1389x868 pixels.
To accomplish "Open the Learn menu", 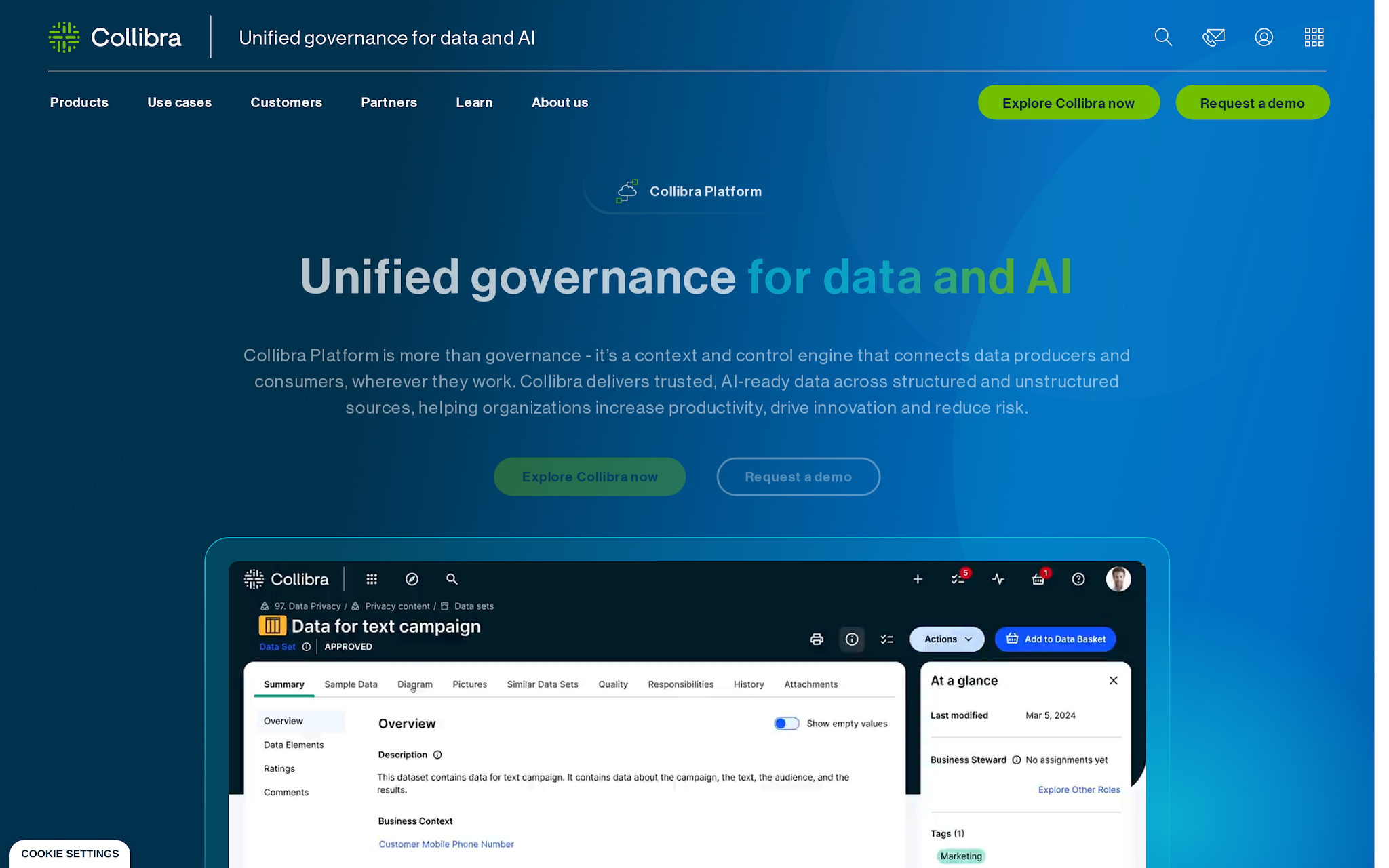I will click(x=474, y=102).
